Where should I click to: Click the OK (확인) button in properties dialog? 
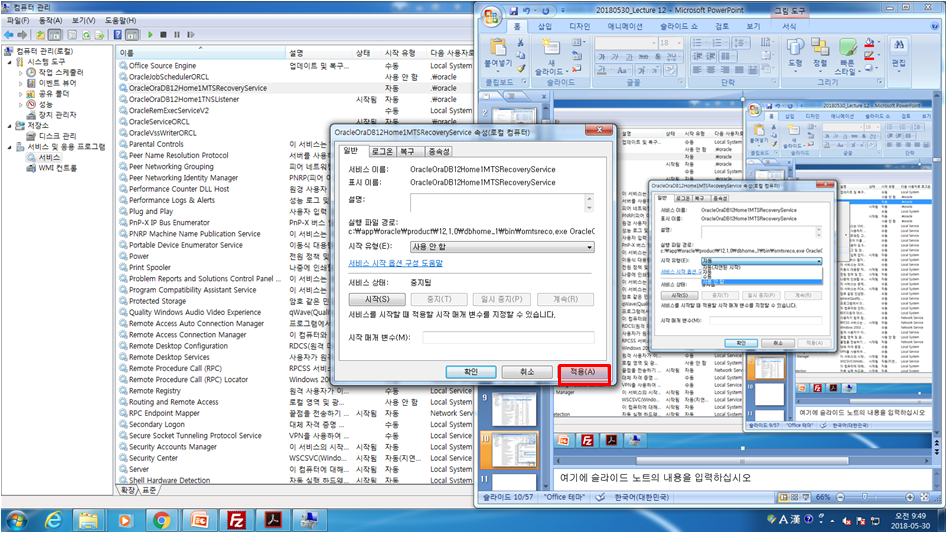click(x=471, y=372)
